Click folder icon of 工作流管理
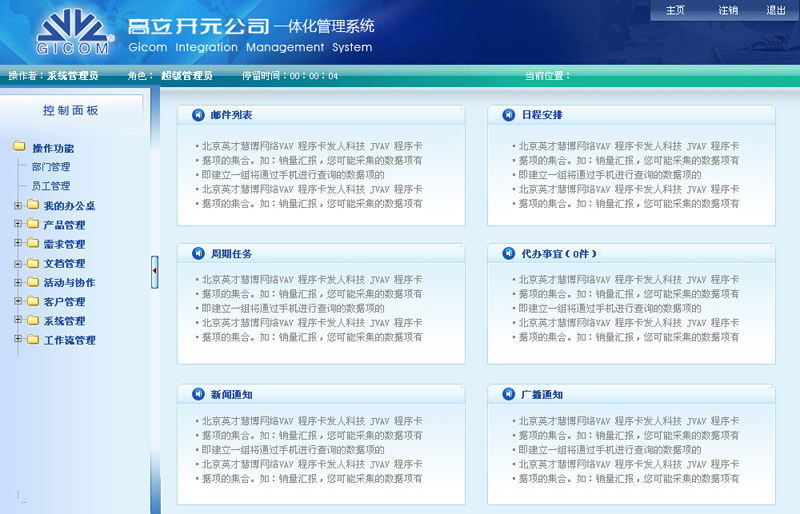The image size is (800, 514). 33,339
